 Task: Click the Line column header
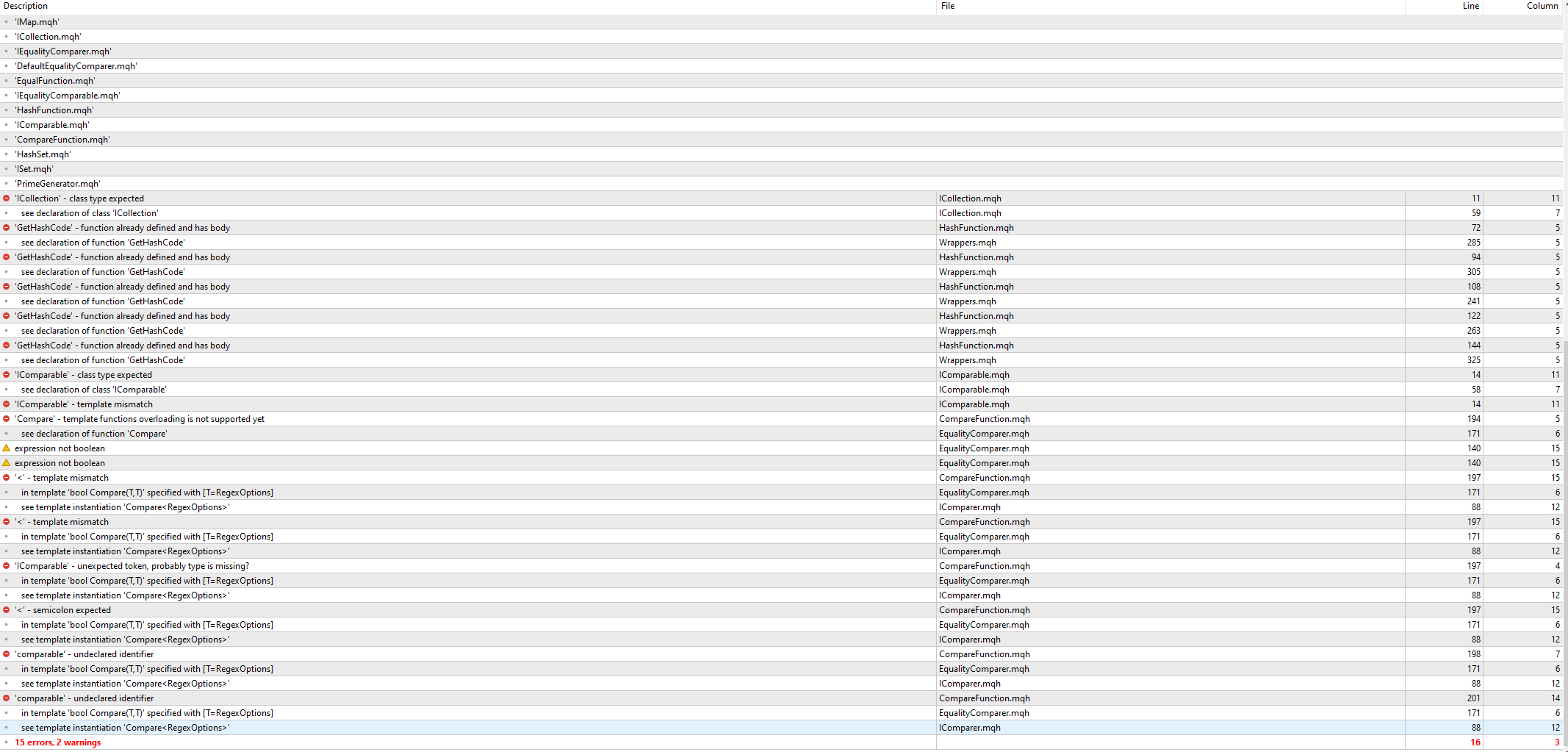pyautogui.click(x=1470, y=6)
